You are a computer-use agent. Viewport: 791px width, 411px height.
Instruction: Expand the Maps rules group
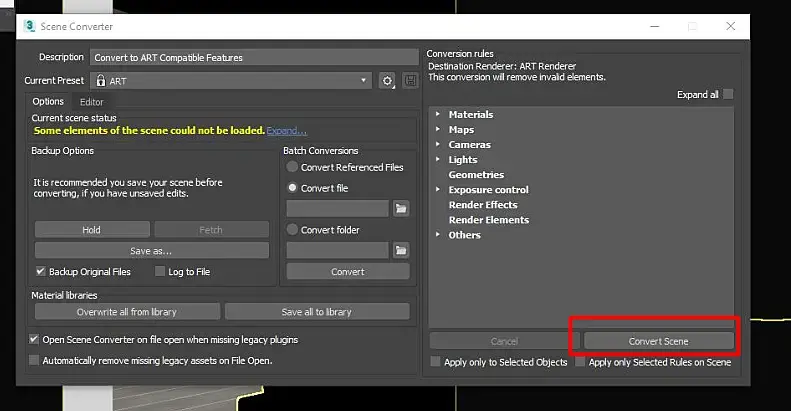[x=437, y=129]
